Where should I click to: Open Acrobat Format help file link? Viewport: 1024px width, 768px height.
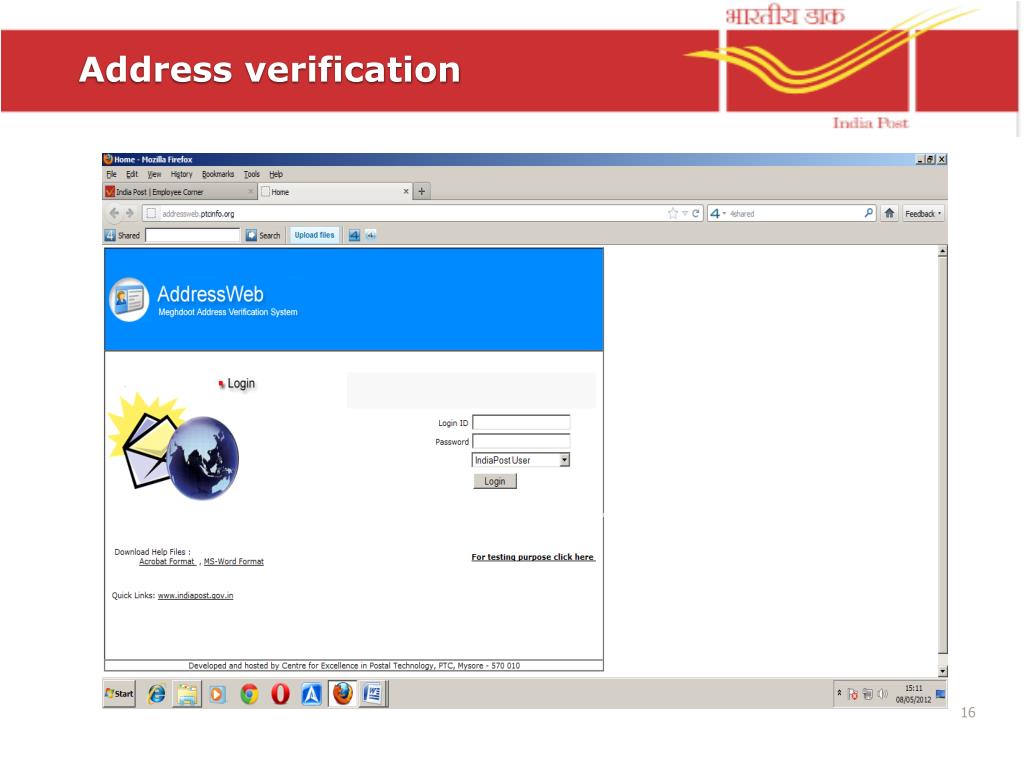(x=167, y=562)
